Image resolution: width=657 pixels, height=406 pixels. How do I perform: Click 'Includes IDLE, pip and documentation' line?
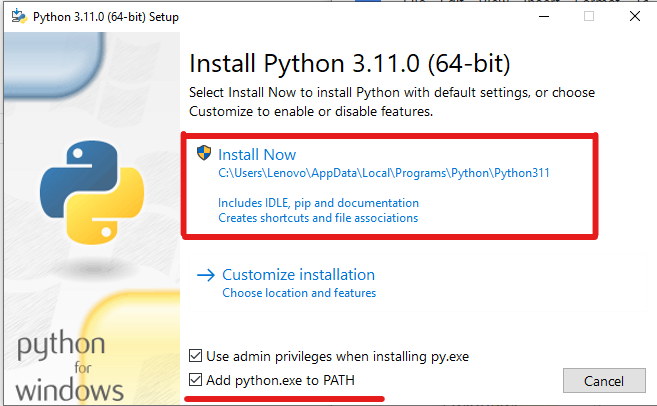pyautogui.click(x=318, y=203)
